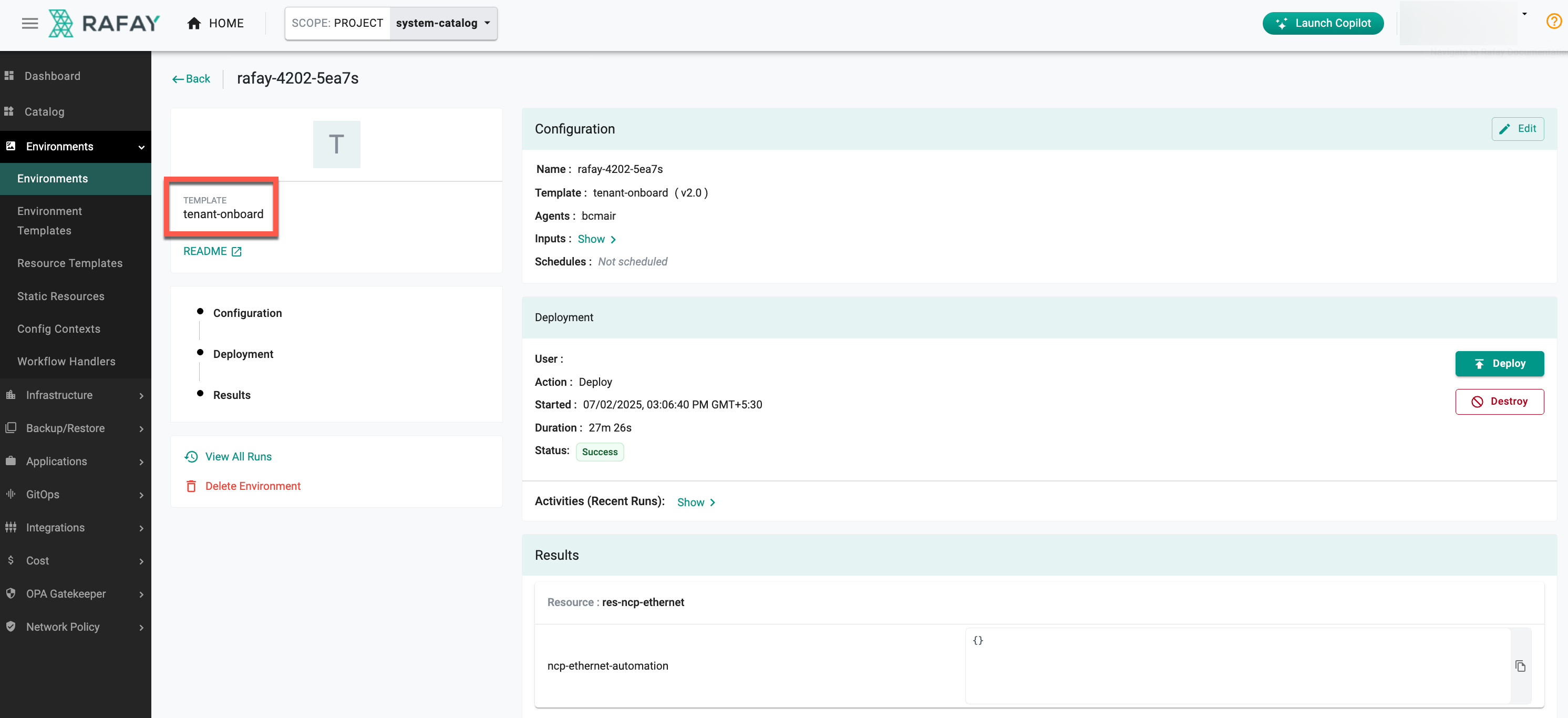This screenshot has width=1568, height=718.
Task: Click the res-ncp-ethernet resource name
Action: tap(643, 602)
